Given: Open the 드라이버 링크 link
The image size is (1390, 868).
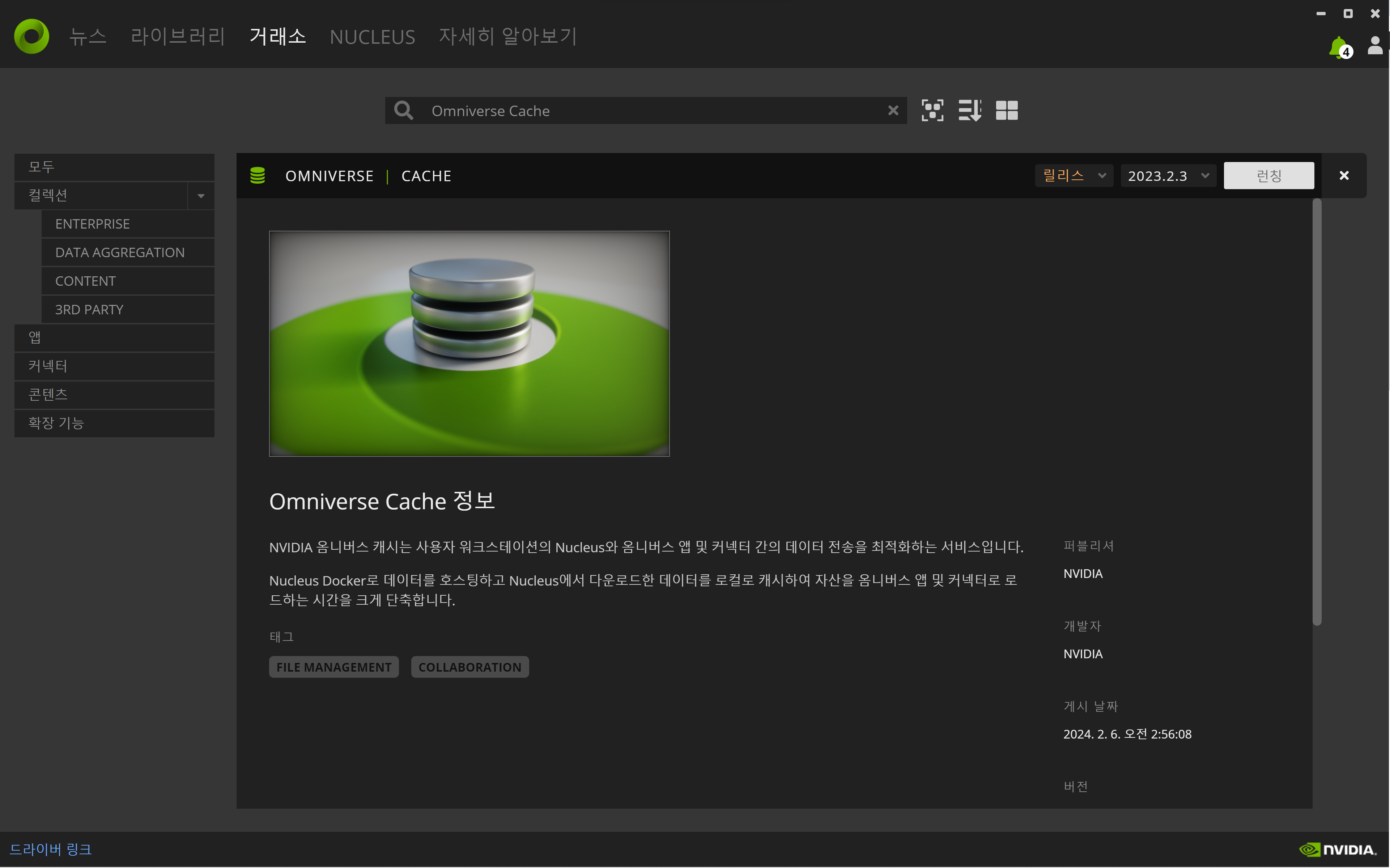Looking at the screenshot, I should click(51, 849).
